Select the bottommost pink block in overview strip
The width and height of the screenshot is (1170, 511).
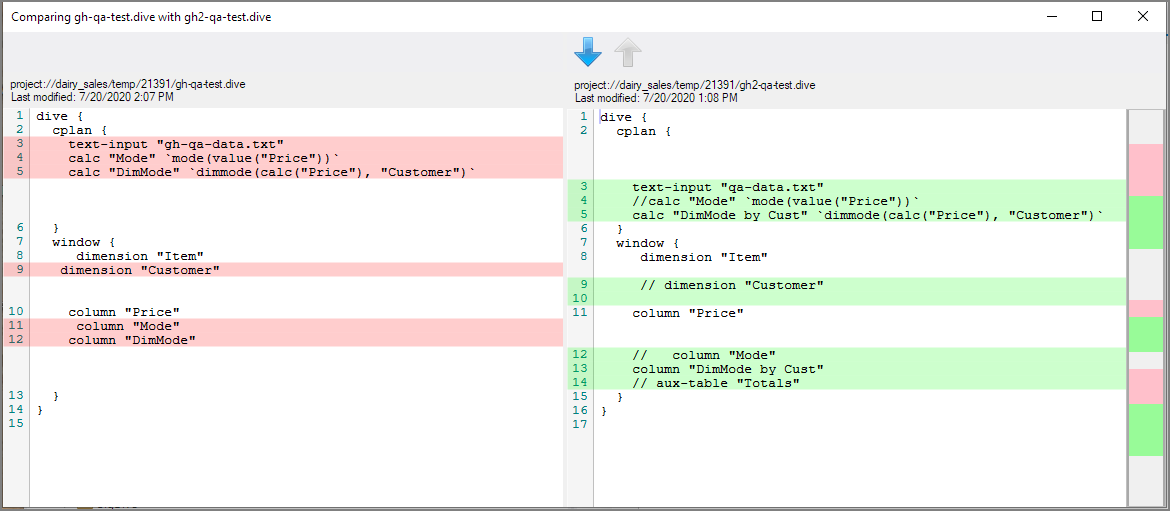1146,386
